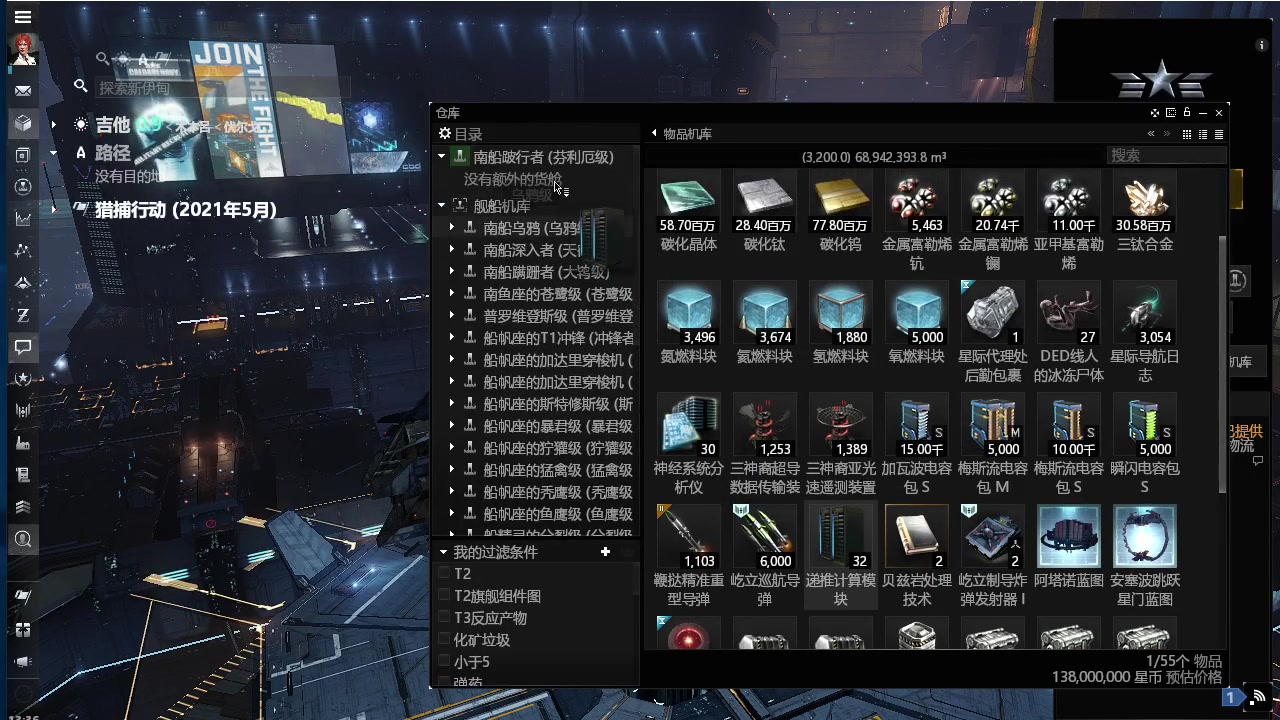
Task: Open the Chat channels bubble icon
Action: coord(22,347)
